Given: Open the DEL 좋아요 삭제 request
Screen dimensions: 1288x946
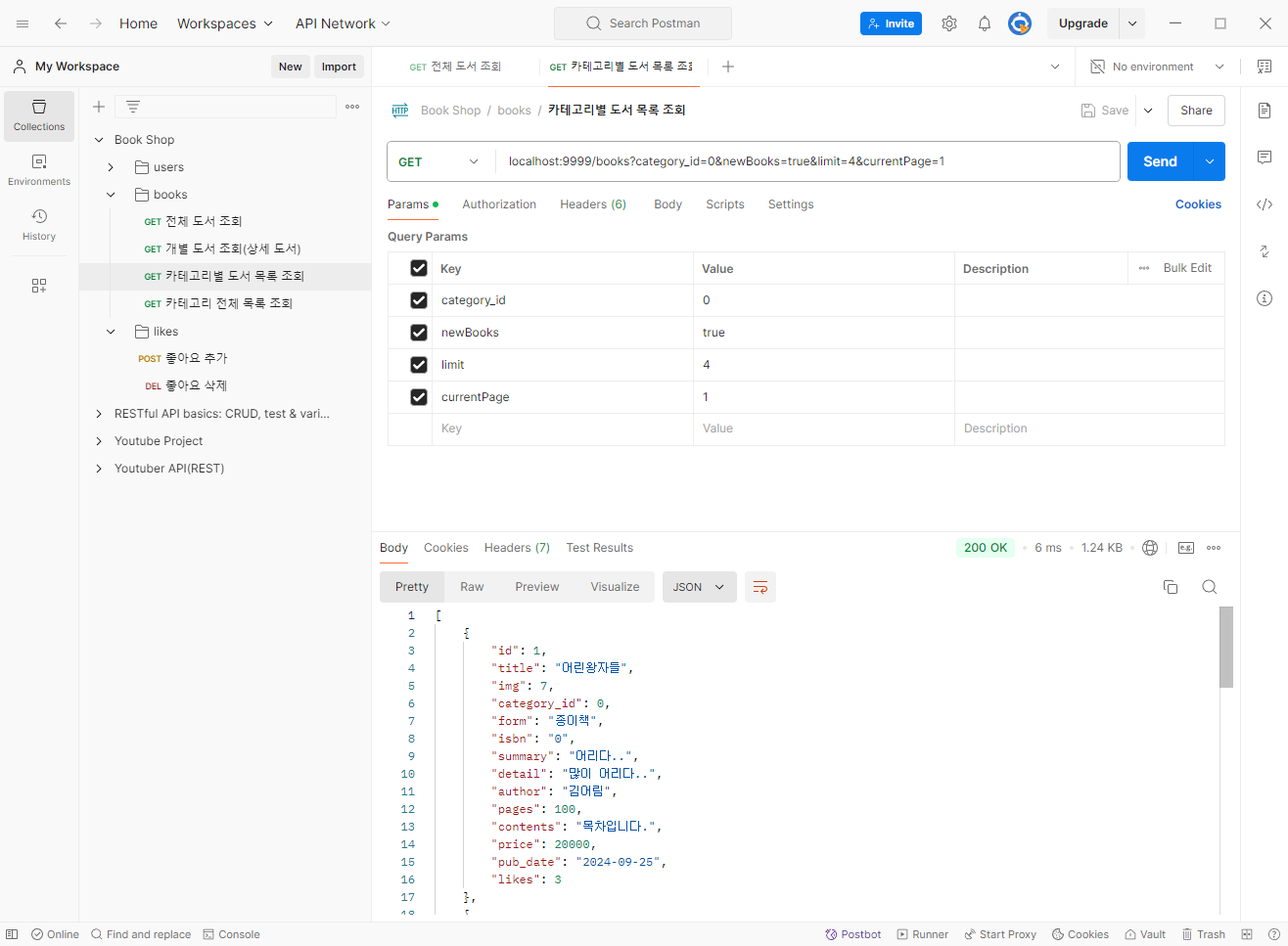Looking at the screenshot, I should (x=186, y=385).
